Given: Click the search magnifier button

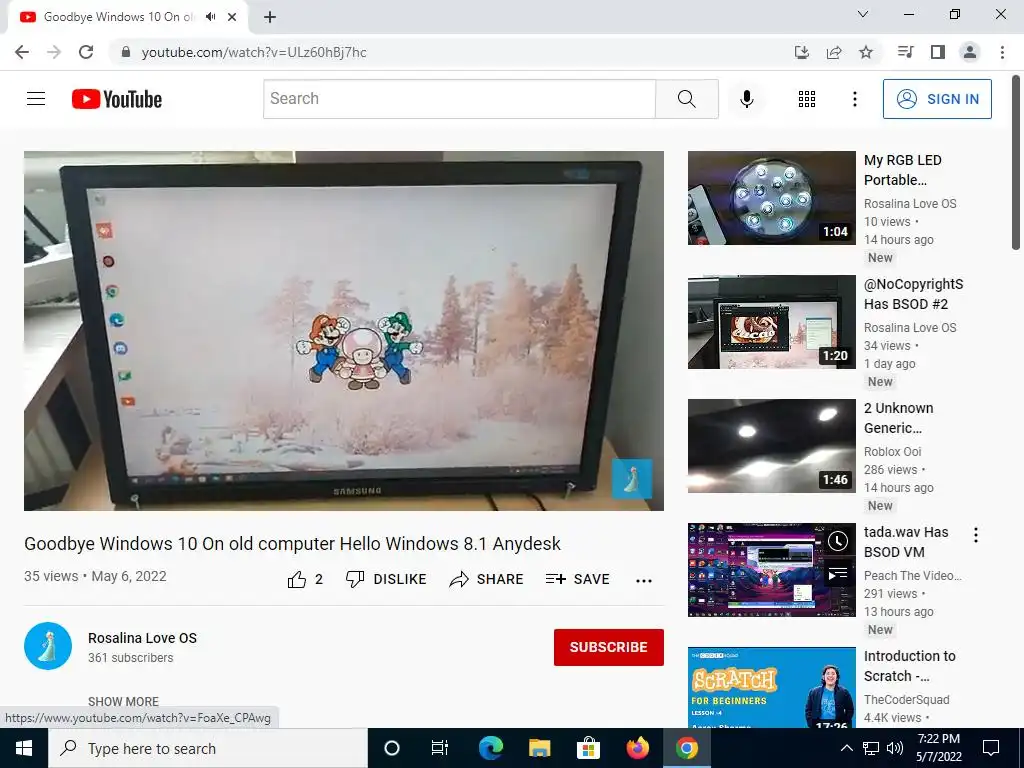Looking at the screenshot, I should coord(686,99).
